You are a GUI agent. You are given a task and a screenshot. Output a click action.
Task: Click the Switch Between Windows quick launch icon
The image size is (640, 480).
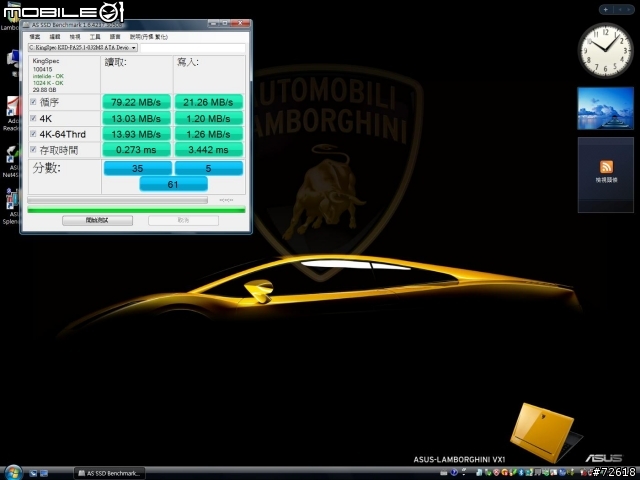44,473
